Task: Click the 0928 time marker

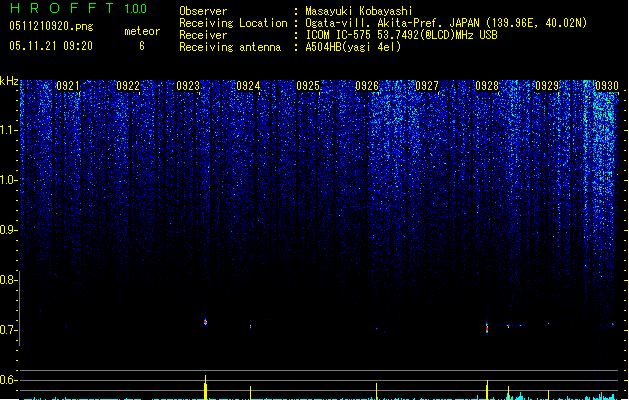Action: [487, 86]
